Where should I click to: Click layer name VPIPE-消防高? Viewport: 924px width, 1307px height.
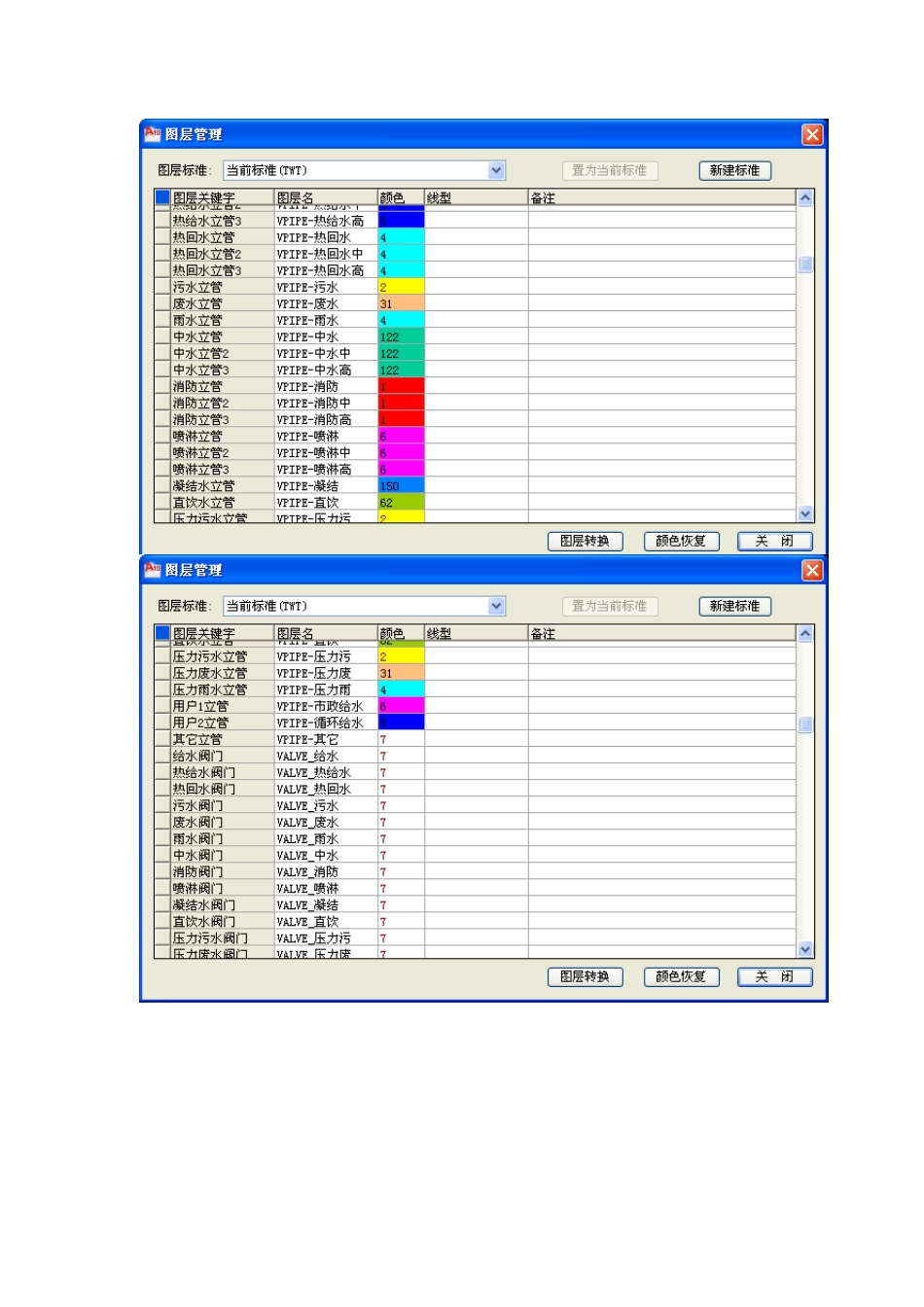click(x=314, y=419)
